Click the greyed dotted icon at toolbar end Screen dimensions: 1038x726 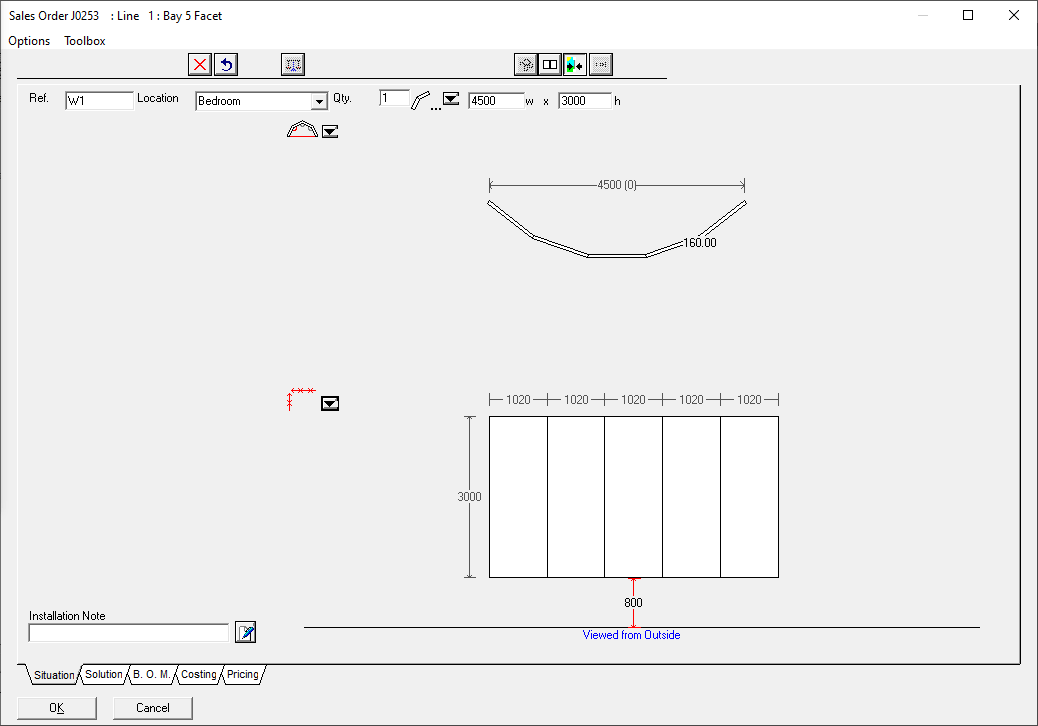coord(601,65)
